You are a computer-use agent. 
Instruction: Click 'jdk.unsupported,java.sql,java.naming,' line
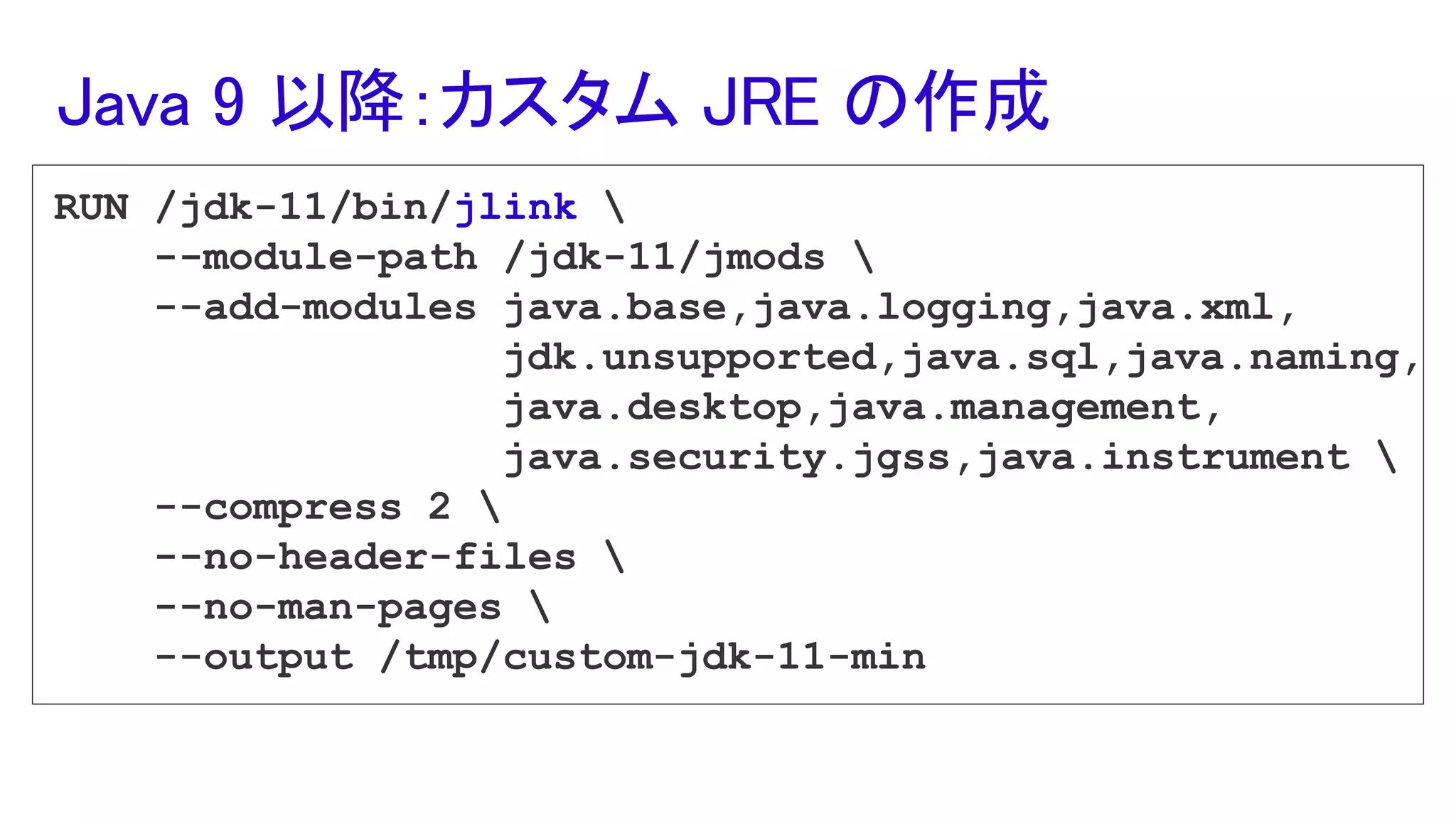coord(962,359)
